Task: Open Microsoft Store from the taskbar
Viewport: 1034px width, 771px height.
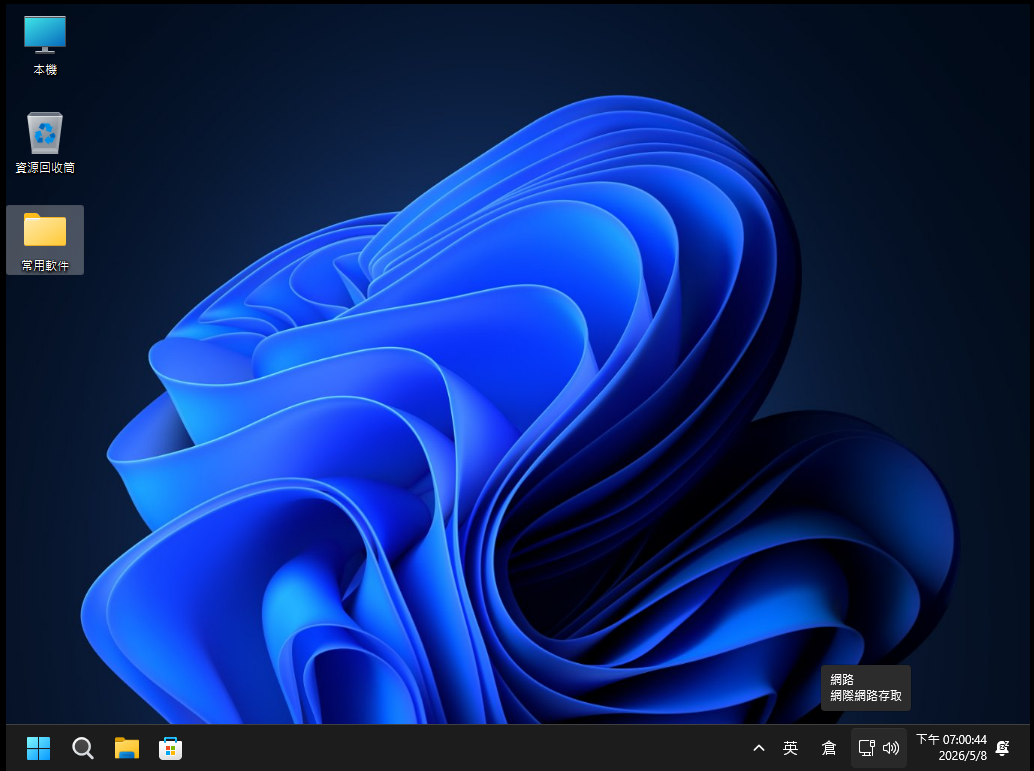Action: (x=170, y=748)
